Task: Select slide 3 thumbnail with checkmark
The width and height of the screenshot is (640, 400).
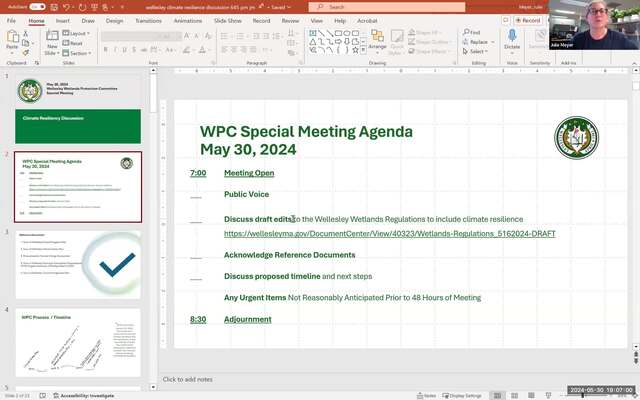Action: pyautogui.click(x=78, y=264)
